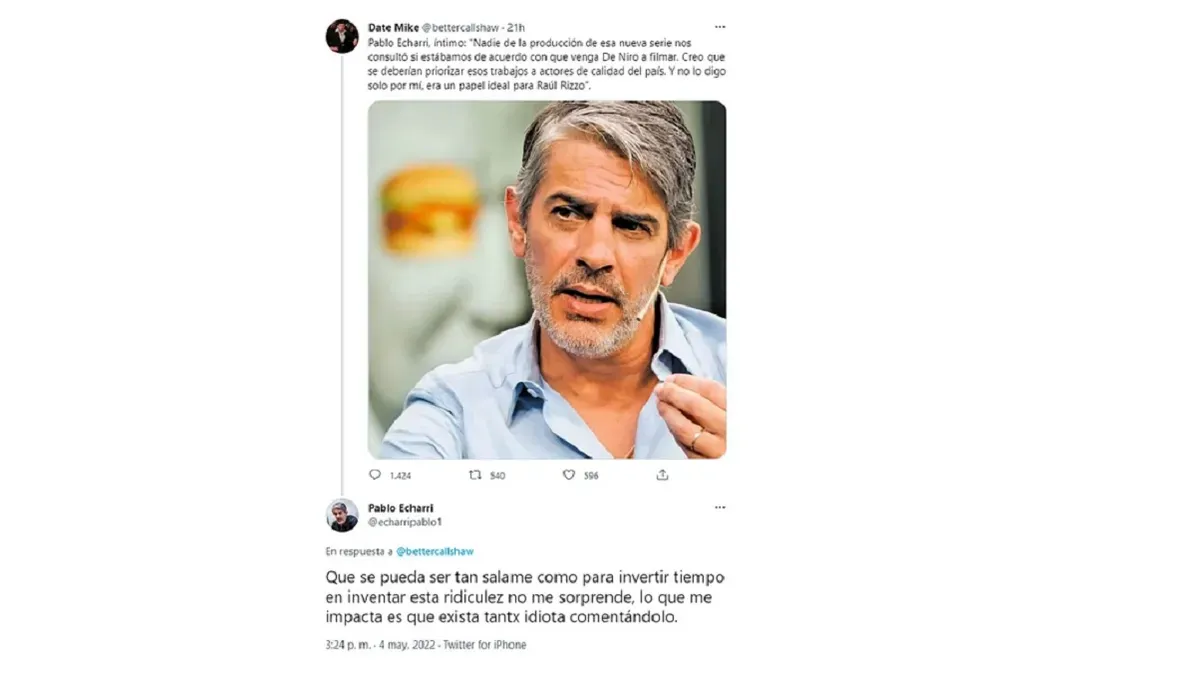This screenshot has width=1200, height=675.
Task: Click the Pablo Echarri display name
Action: (400, 508)
